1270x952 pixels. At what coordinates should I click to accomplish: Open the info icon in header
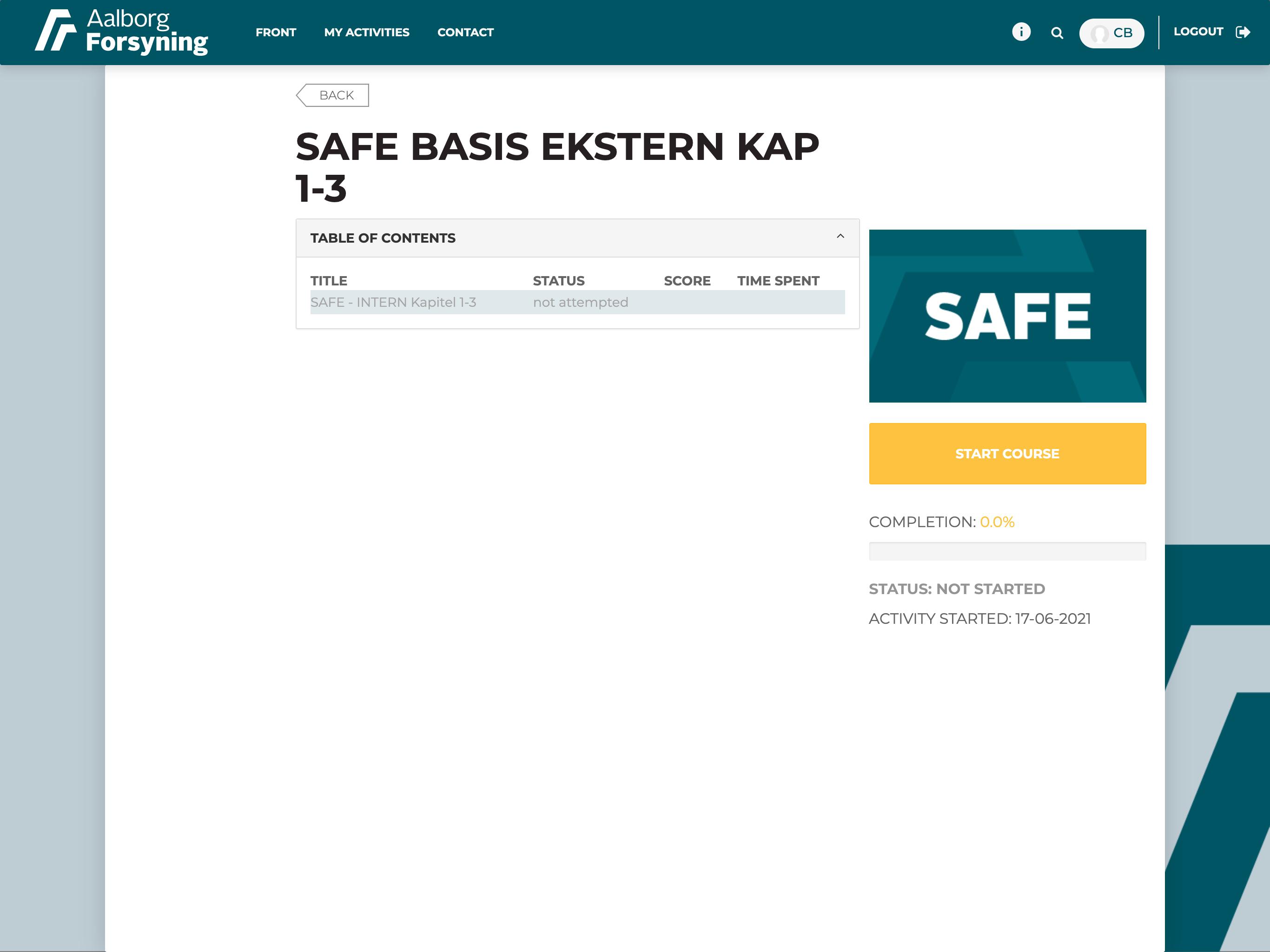(1021, 32)
